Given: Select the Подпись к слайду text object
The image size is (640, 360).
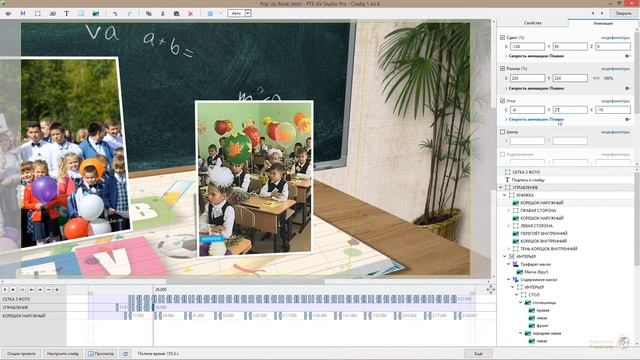Looking at the screenshot, I should click(529, 180).
